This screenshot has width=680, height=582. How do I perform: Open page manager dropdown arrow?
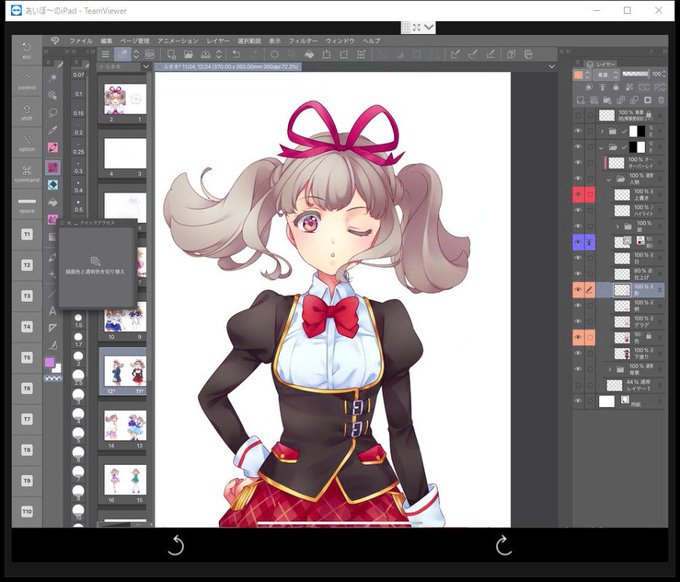click(146, 66)
